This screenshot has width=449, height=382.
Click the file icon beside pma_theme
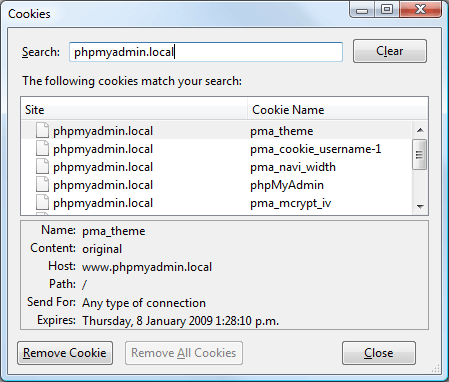point(42,130)
